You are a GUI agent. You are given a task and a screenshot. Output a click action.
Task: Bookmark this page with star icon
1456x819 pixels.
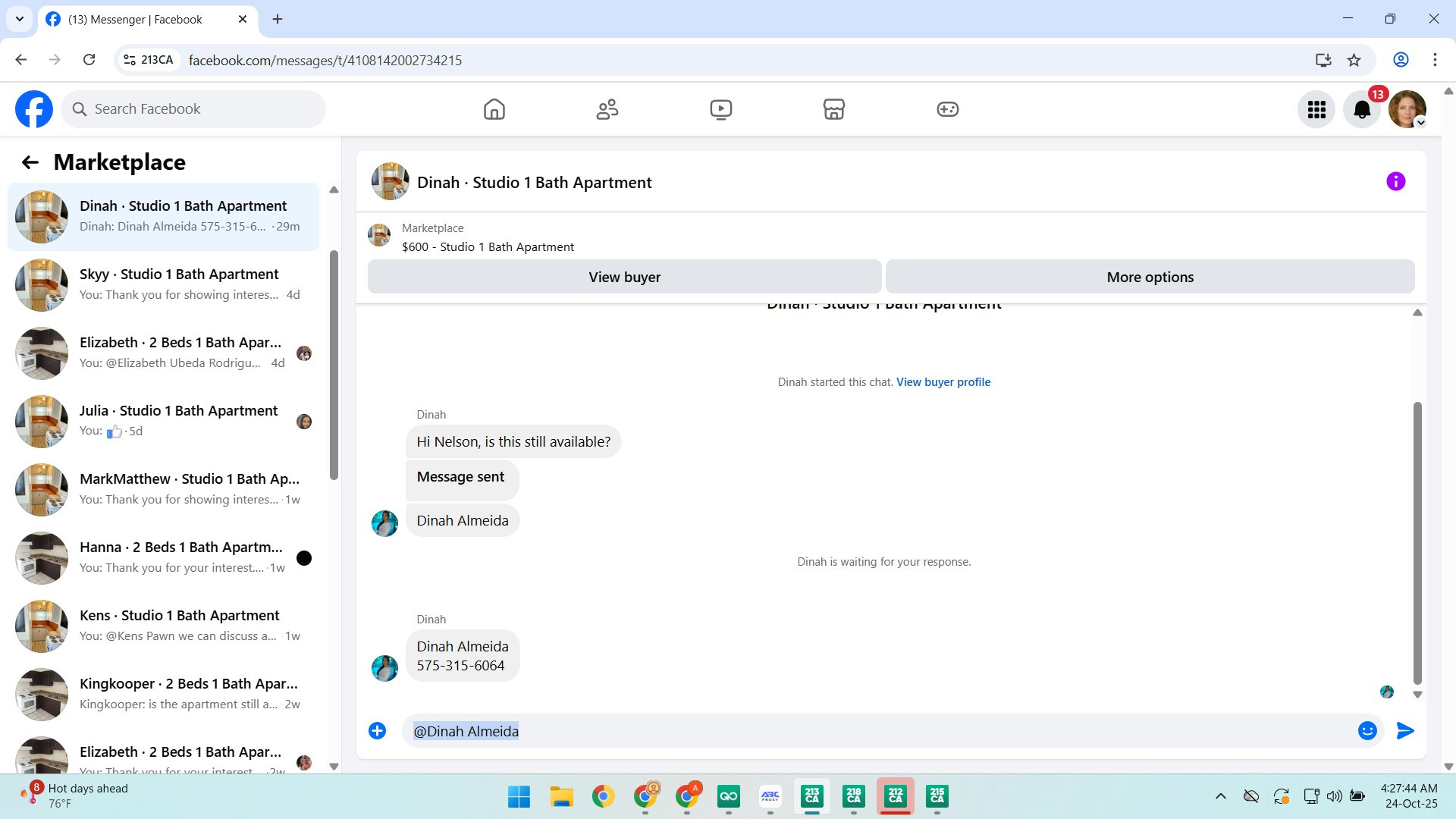click(x=1354, y=60)
